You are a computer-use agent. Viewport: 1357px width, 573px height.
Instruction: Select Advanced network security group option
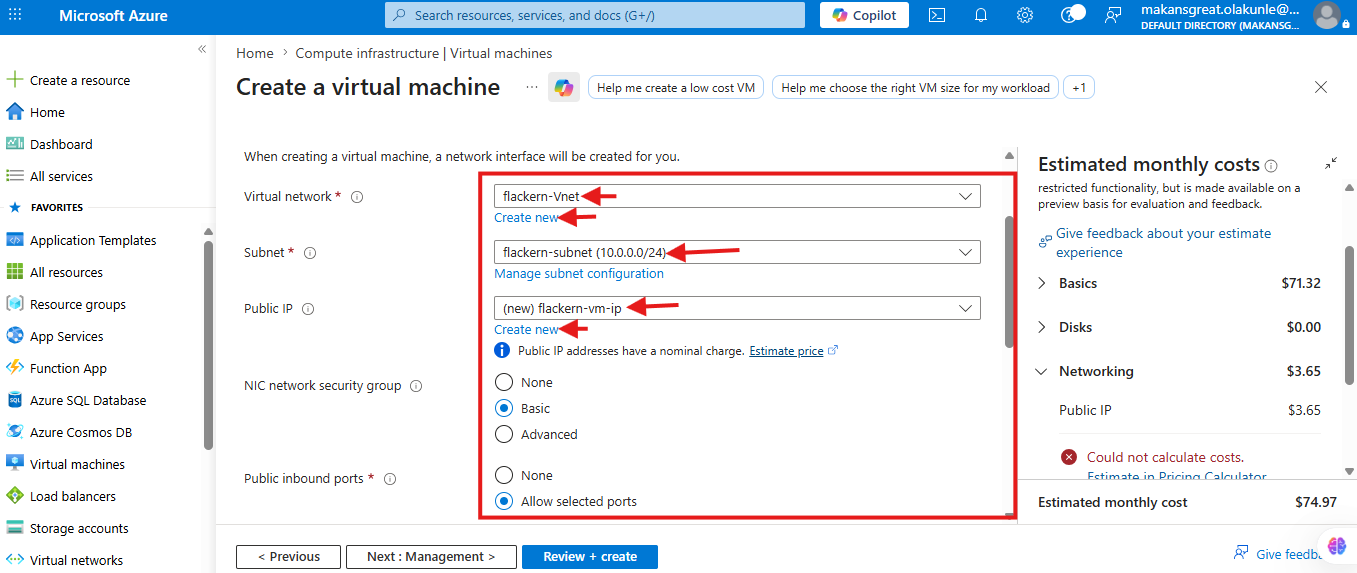tap(504, 434)
